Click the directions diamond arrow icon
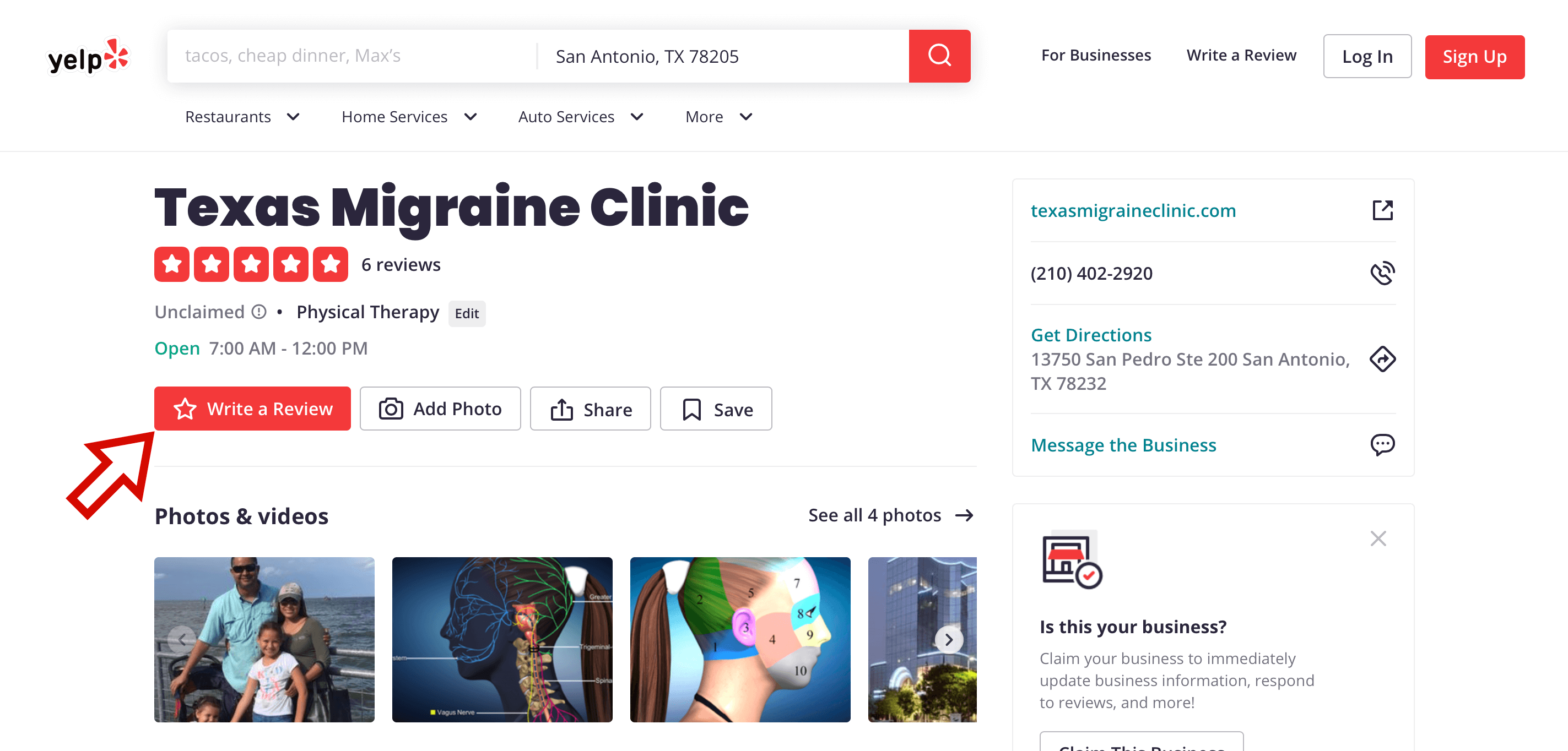The height and width of the screenshot is (751, 1568). (1382, 359)
